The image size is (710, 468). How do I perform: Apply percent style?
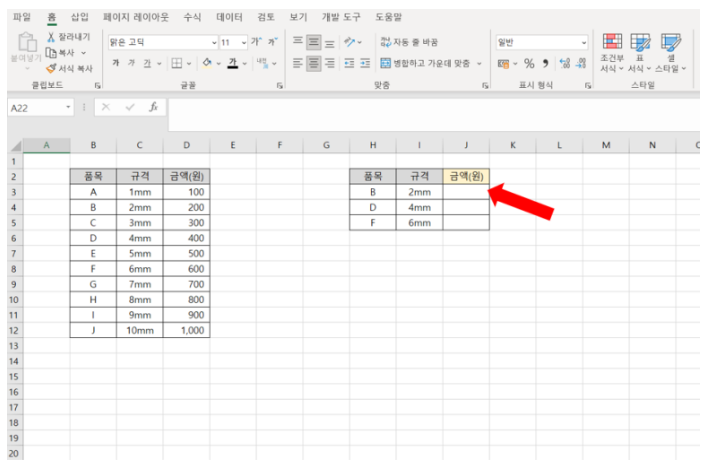click(x=529, y=63)
